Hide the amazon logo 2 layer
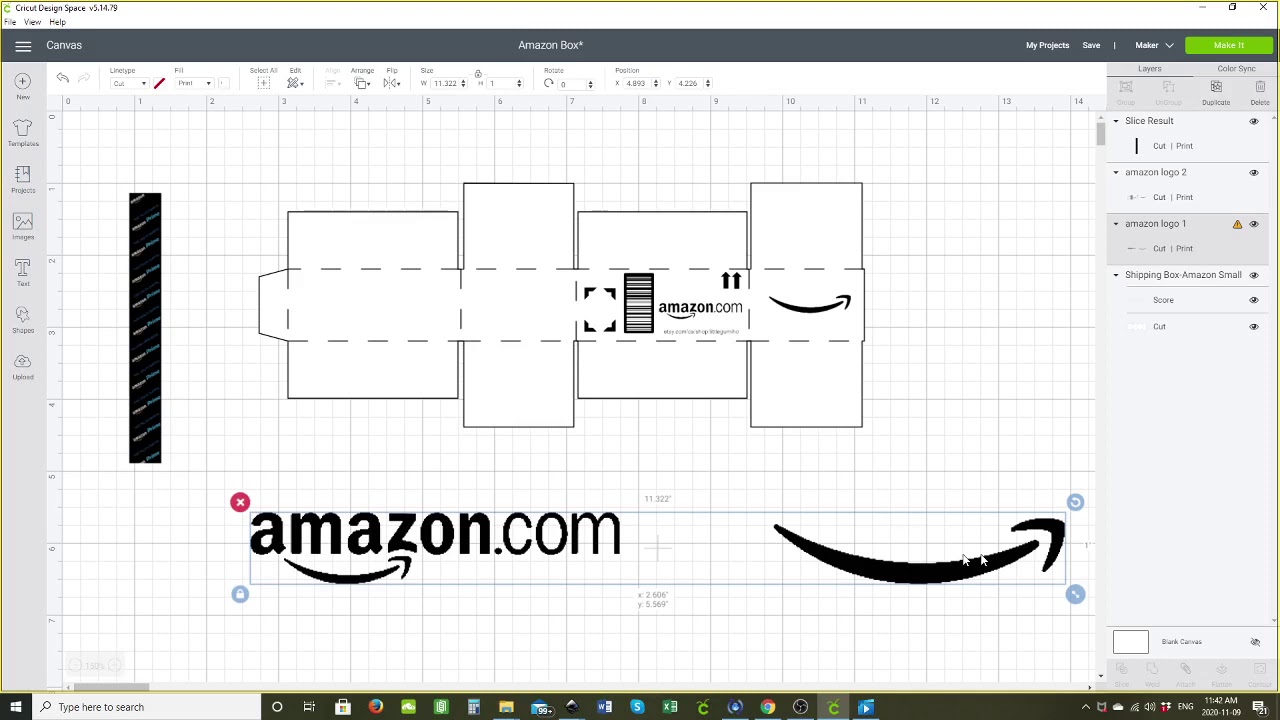 [x=1254, y=172]
